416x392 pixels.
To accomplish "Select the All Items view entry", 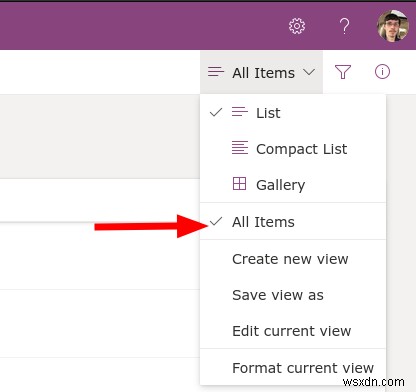I will 293,222.
